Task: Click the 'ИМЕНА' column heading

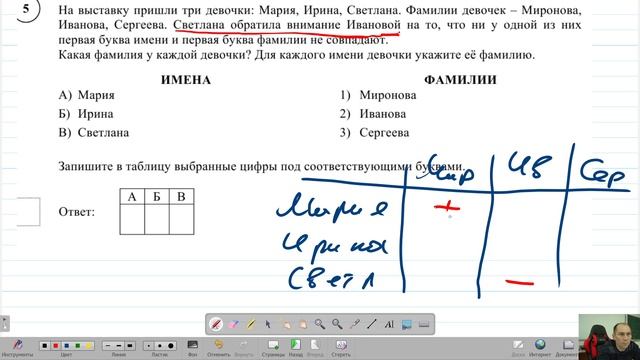Action: click(186, 80)
